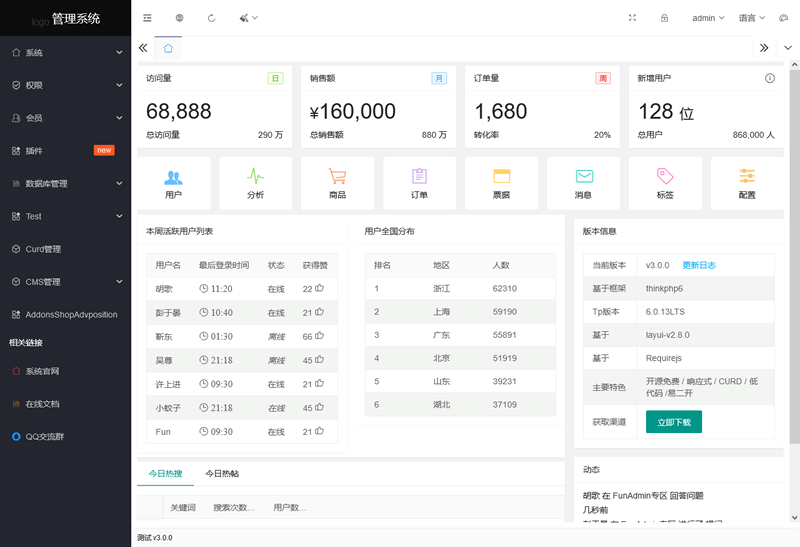This screenshot has width=800, height=547.
Task: Open the 更新日志 changelog link
Action: pos(699,265)
